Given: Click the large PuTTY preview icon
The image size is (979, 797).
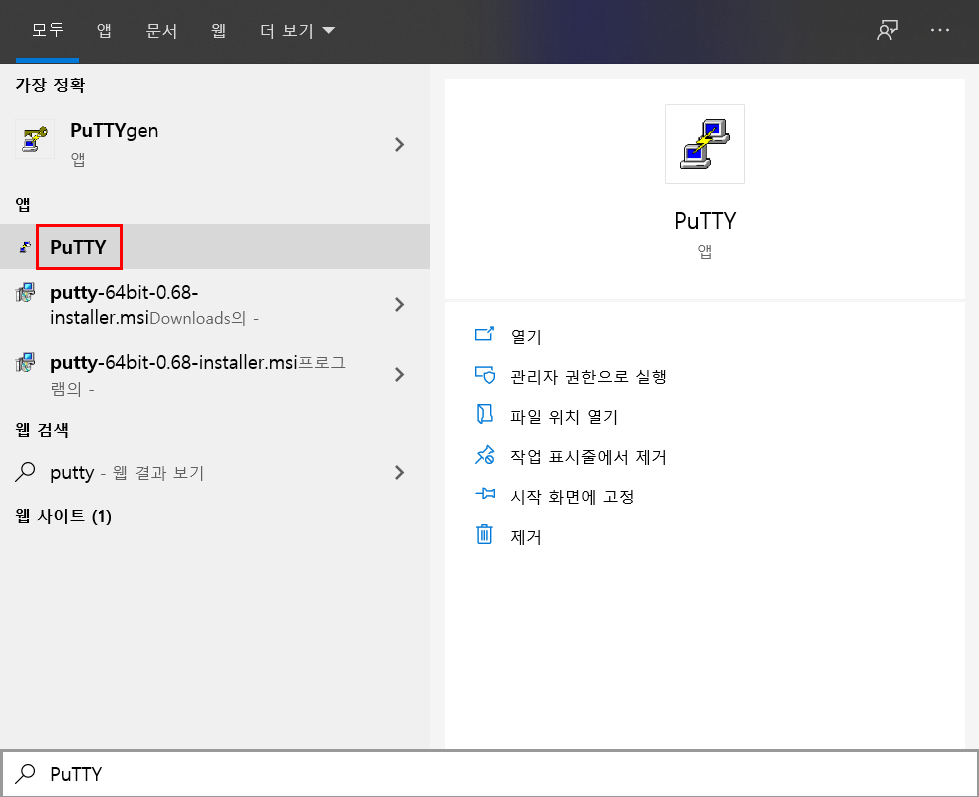Looking at the screenshot, I should [x=705, y=144].
